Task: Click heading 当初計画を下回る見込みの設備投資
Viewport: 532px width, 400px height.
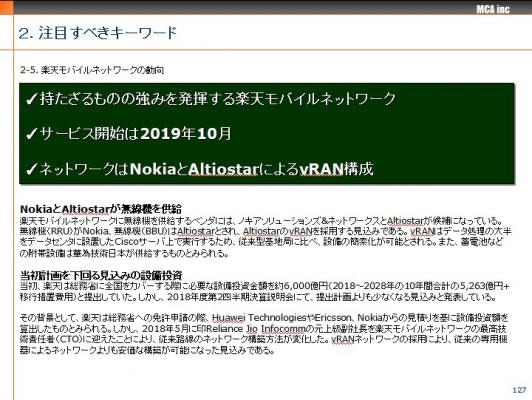Action: coord(101,275)
